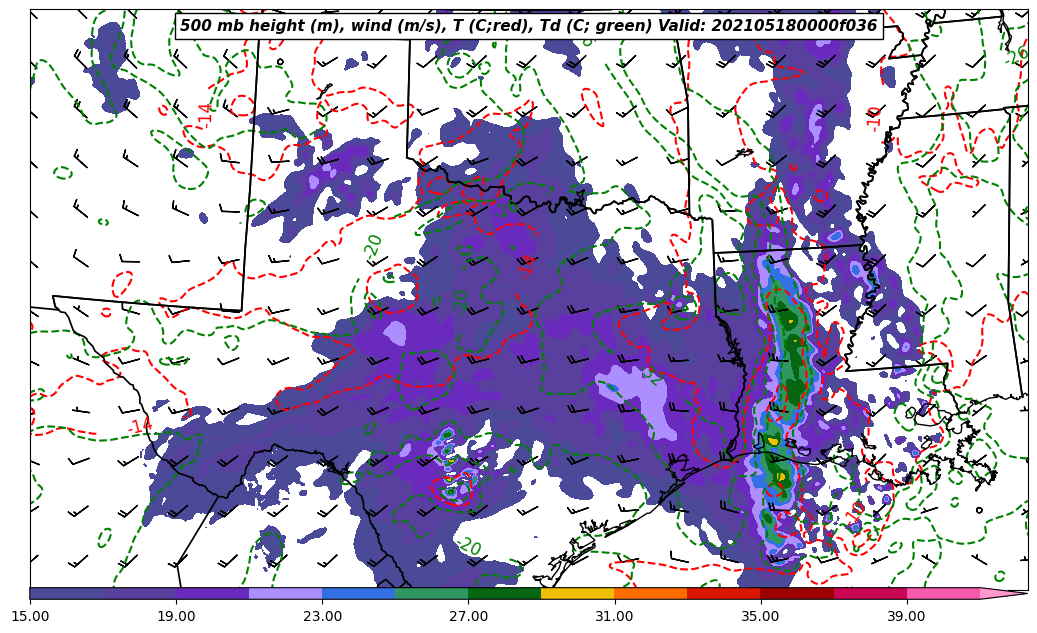Pick the orange segment of the colorbar
1037x633 pixels.
651,593
